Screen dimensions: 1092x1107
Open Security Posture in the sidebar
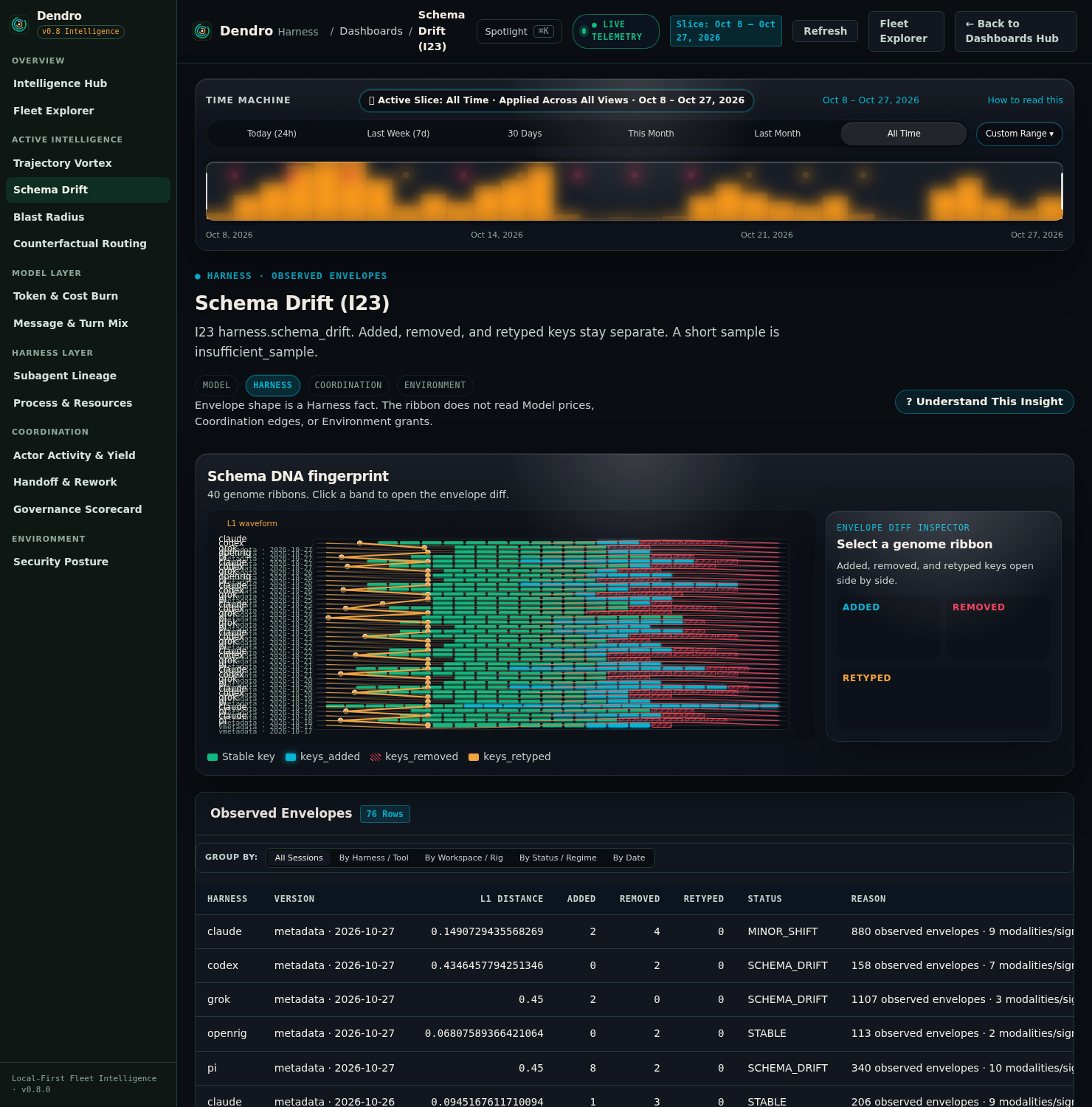tap(88, 562)
